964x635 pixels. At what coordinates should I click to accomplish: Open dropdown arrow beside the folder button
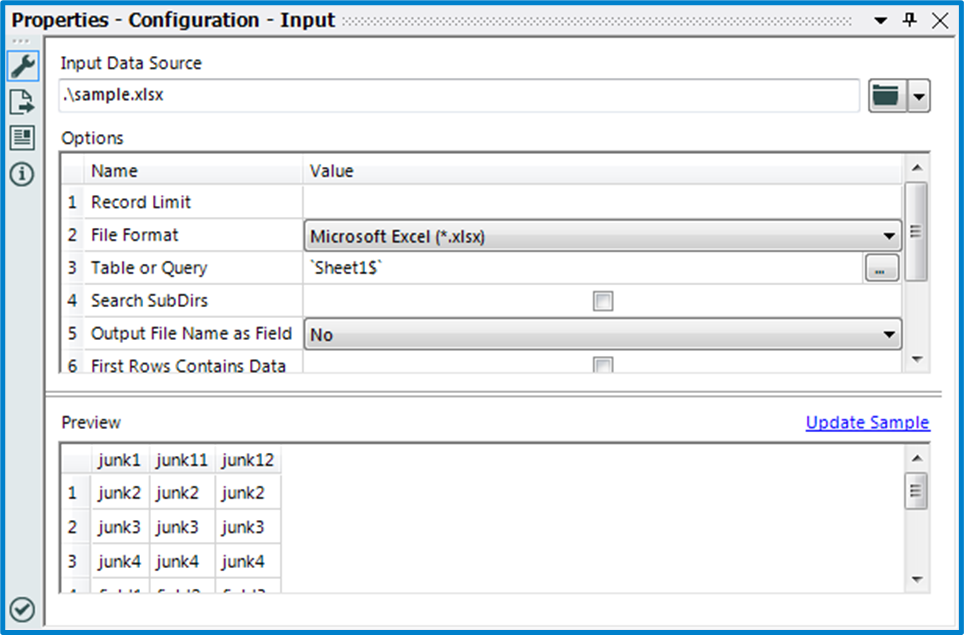point(919,97)
